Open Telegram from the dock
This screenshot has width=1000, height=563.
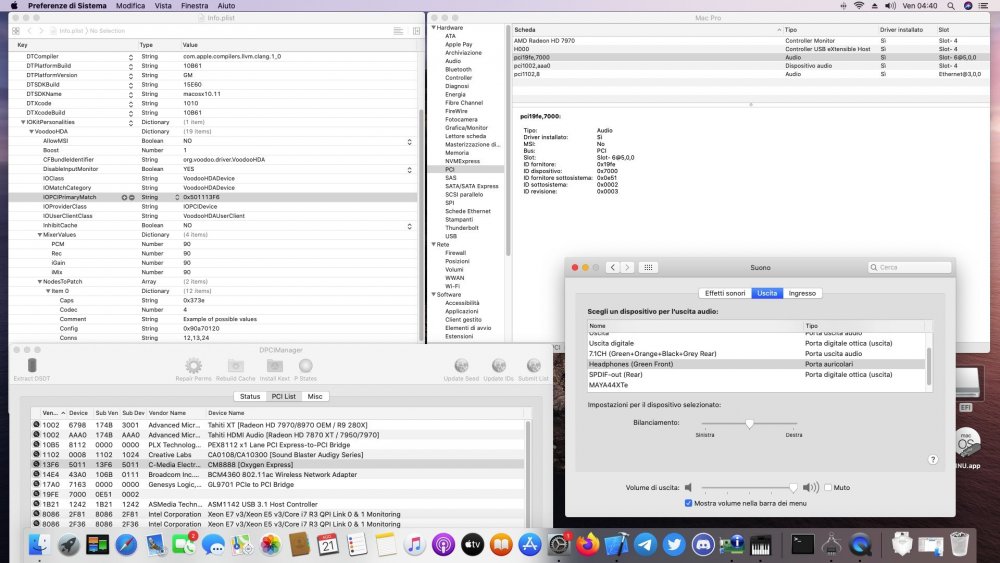tap(645, 545)
